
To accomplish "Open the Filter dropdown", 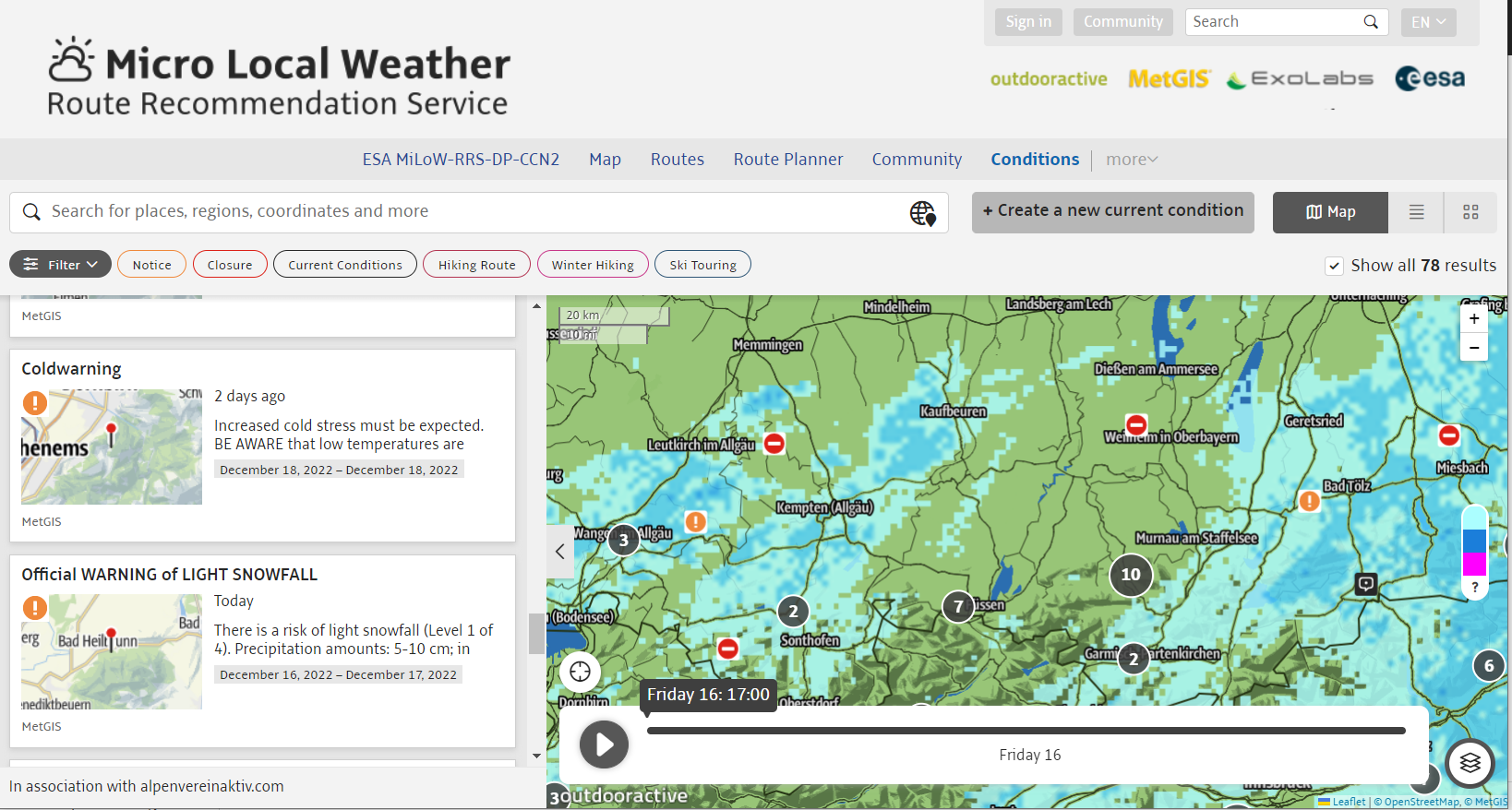I will click(60, 265).
